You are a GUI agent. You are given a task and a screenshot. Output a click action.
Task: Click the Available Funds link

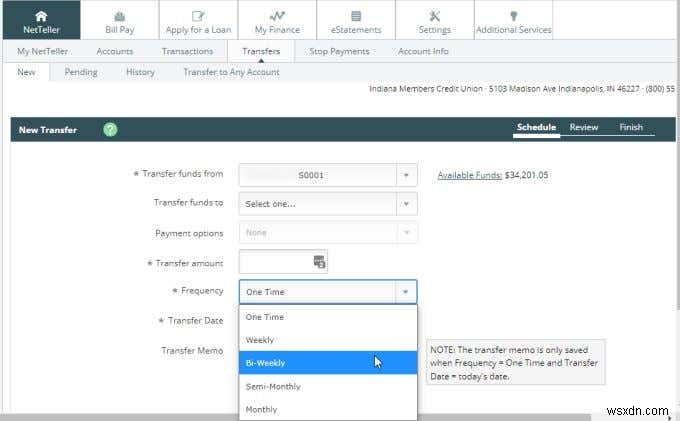point(470,175)
